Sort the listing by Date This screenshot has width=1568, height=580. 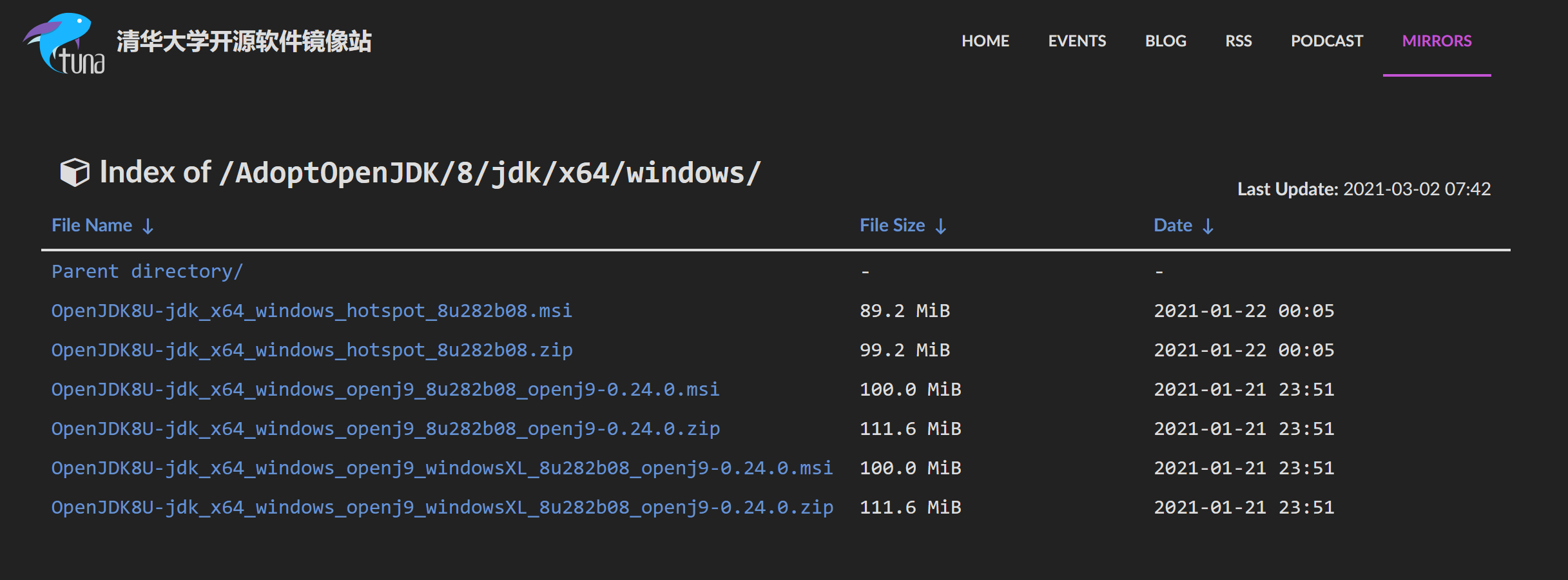1172,226
